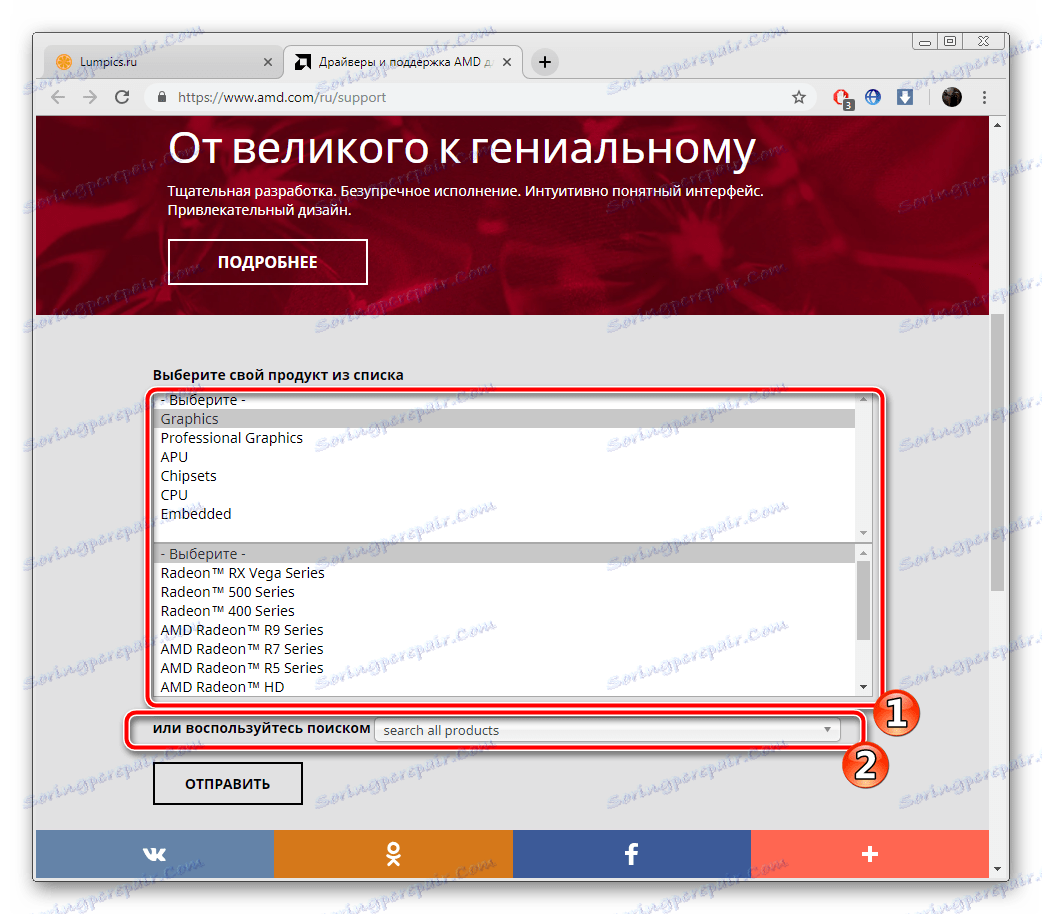Image resolution: width=1042 pixels, height=914 pixels.
Task: Click the ПОДРОБНЕЕ button
Action: click(267, 261)
